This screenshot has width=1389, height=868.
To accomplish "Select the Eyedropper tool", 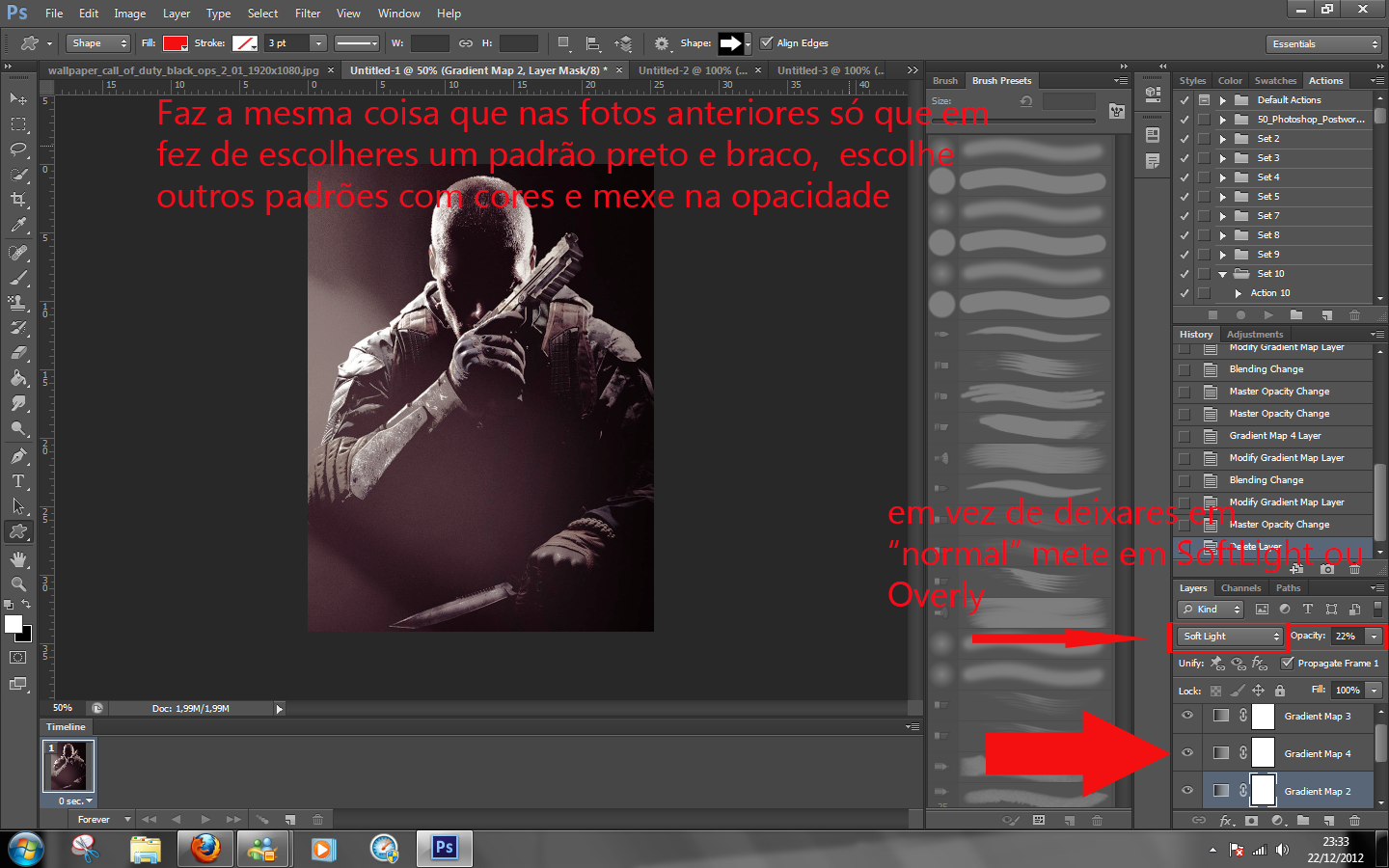I will (x=18, y=225).
